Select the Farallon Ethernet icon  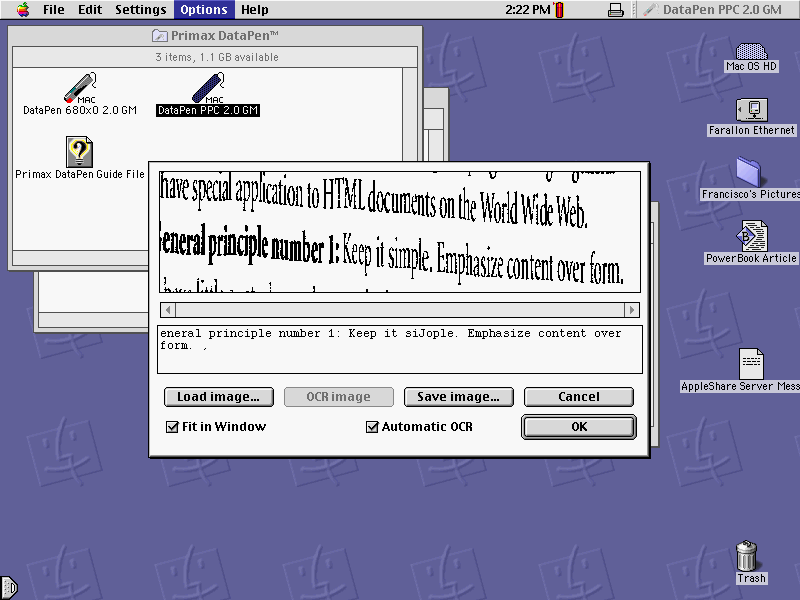click(x=750, y=112)
